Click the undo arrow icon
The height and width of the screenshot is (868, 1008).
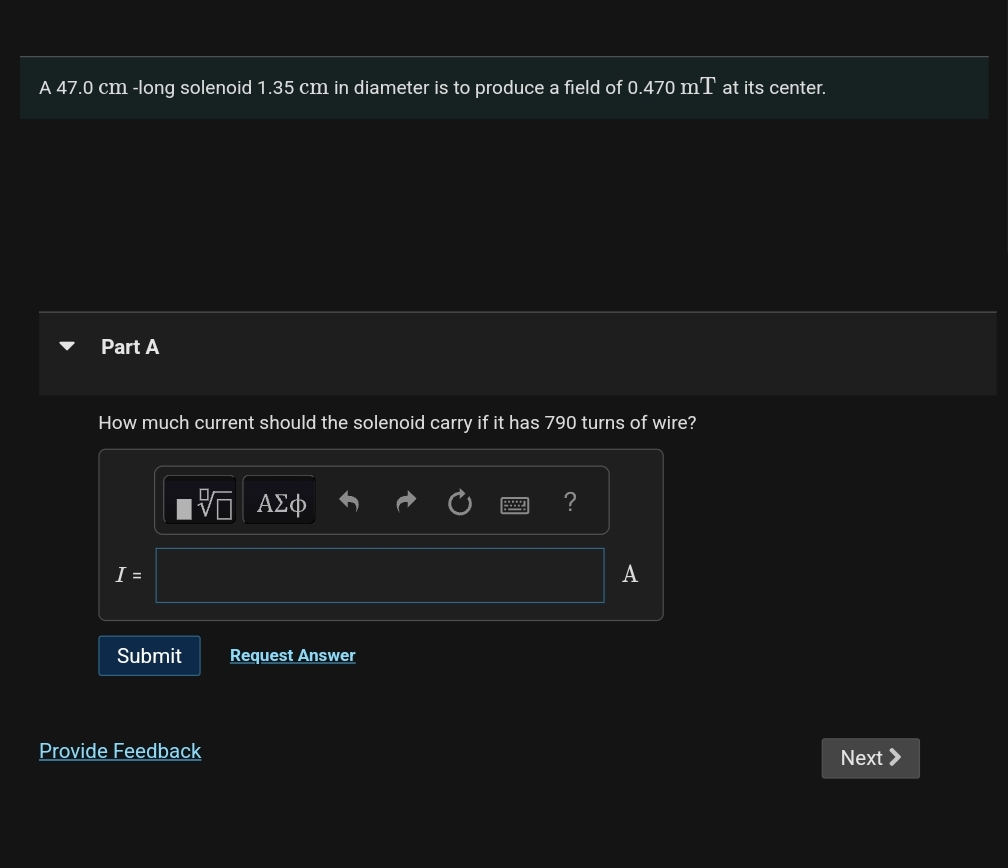pos(349,502)
